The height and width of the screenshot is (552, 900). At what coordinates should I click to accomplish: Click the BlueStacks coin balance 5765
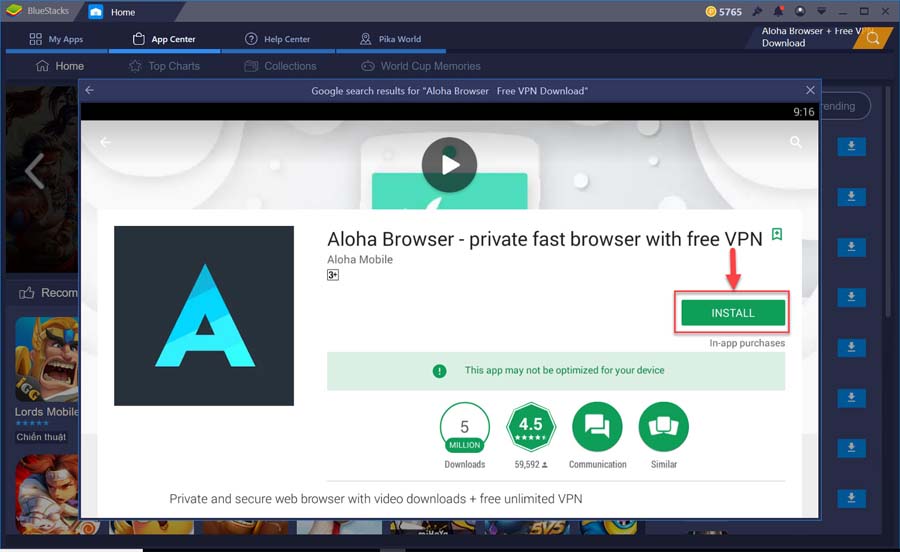723,11
